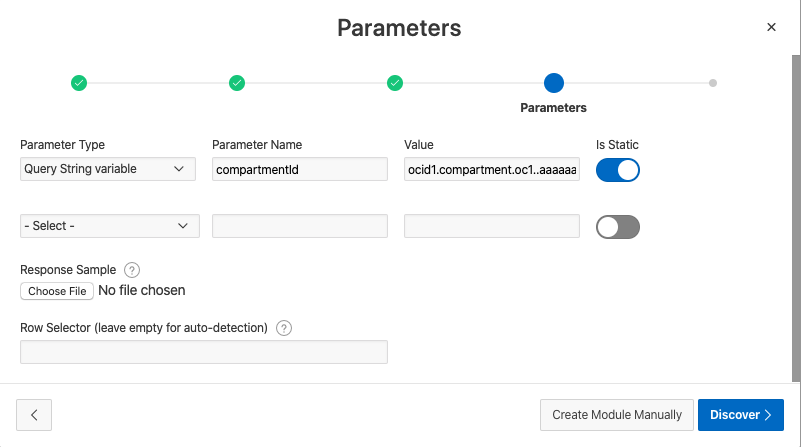Close the Parameters dialog

click(x=771, y=27)
